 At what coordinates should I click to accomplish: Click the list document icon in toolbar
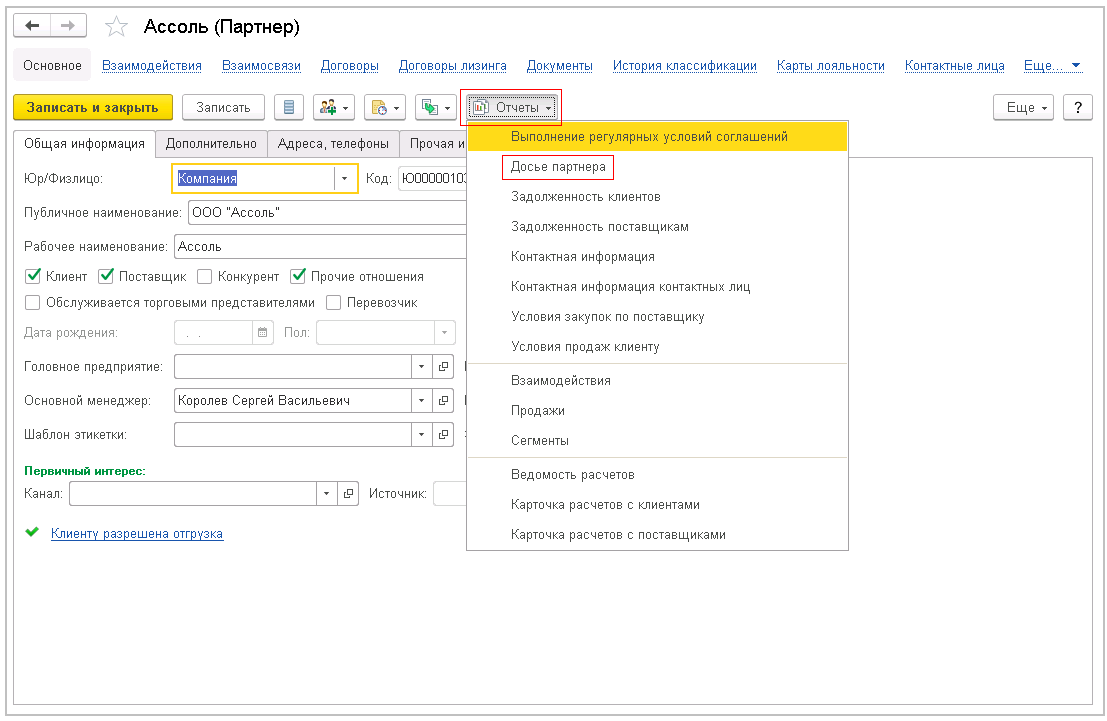289,107
